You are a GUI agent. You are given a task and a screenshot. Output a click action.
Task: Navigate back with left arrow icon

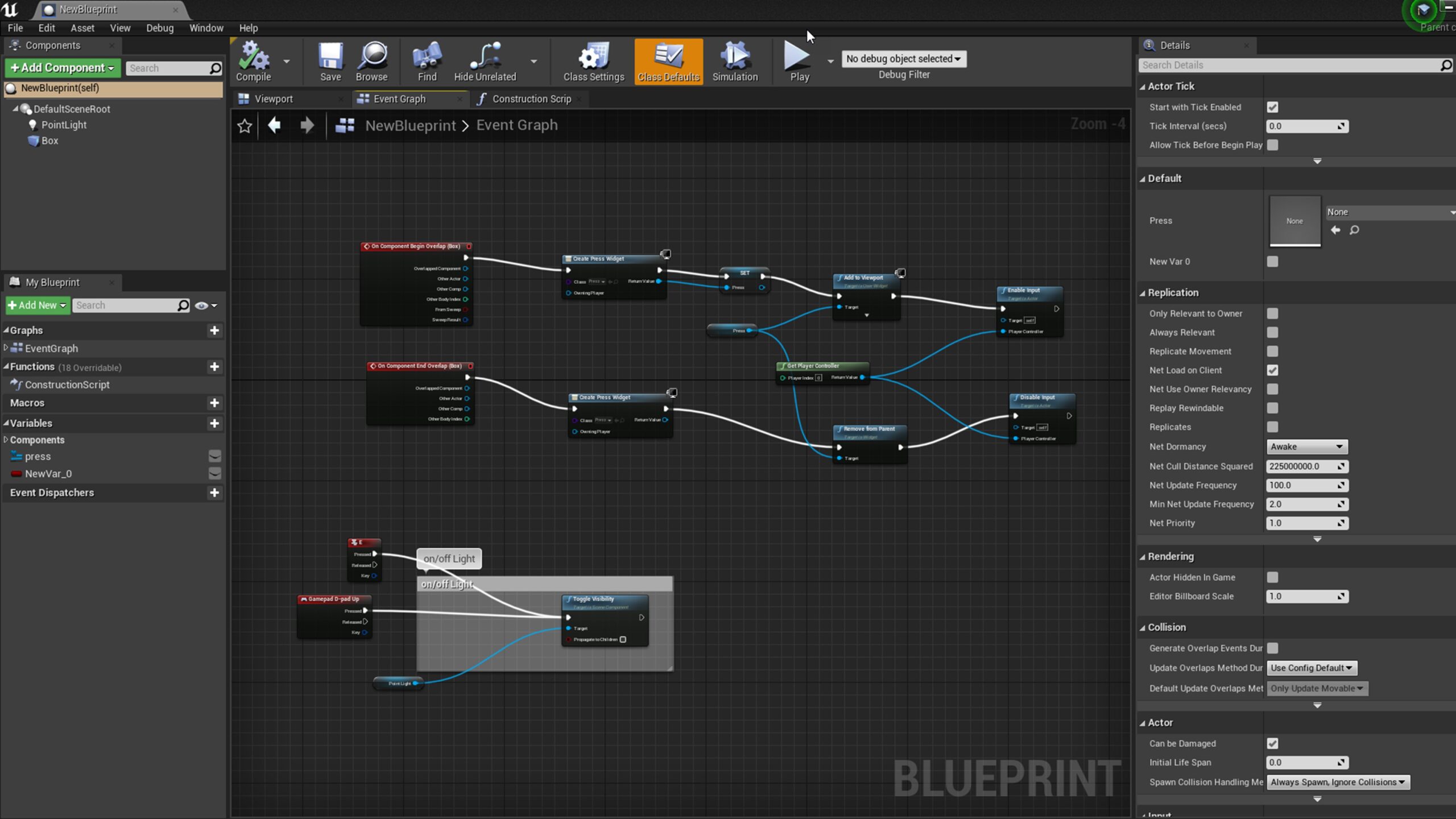tap(275, 125)
